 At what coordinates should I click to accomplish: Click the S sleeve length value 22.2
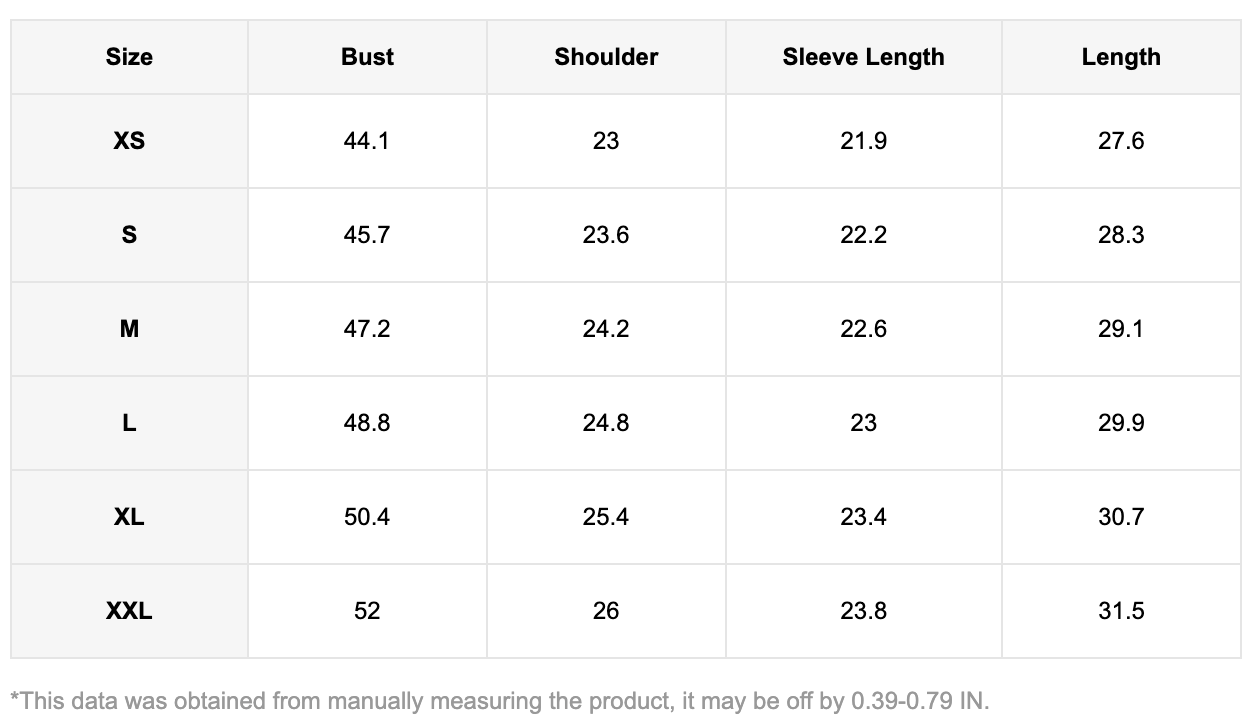click(x=863, y=235)
